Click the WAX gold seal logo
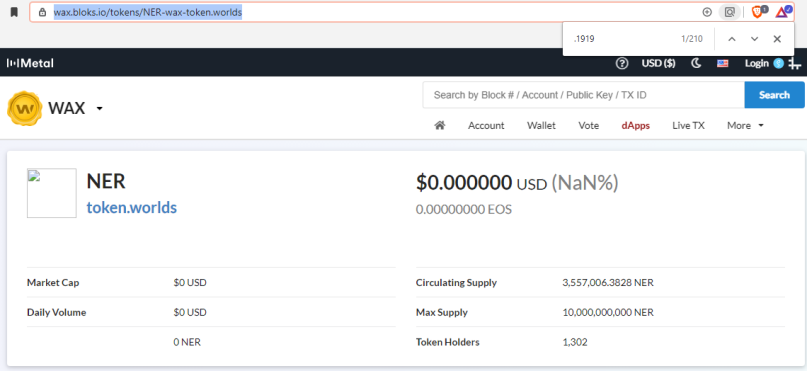The image size is (807, 371). [24, 109]
